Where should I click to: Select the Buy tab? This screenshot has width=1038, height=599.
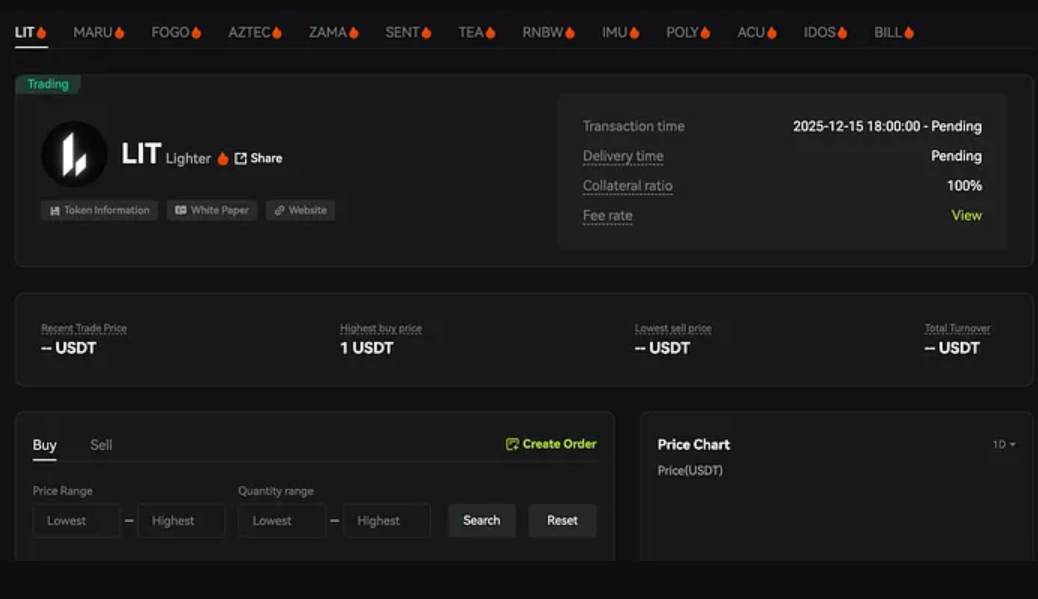44,444
